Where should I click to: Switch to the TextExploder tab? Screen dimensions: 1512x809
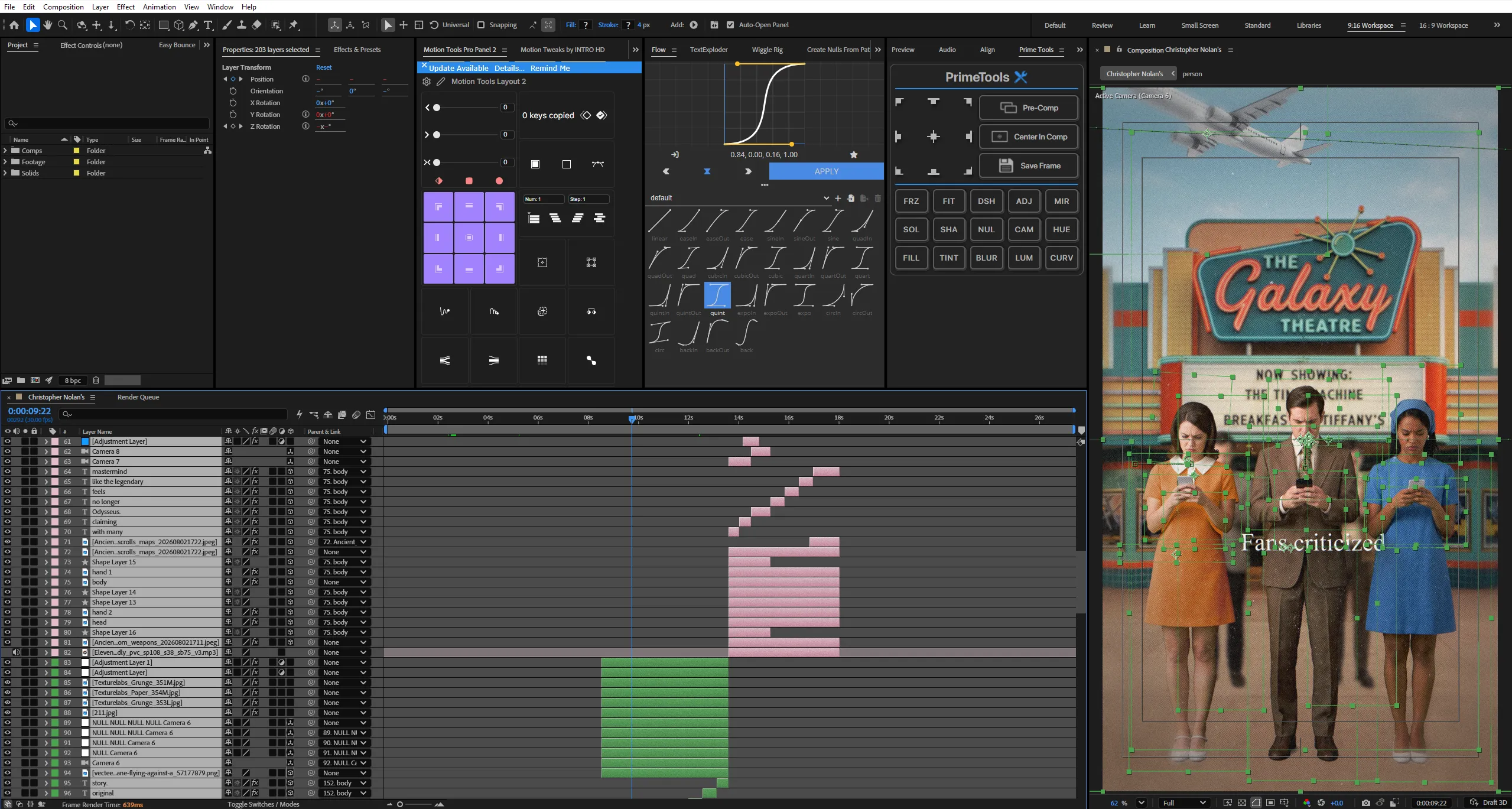tap(708, 50)
